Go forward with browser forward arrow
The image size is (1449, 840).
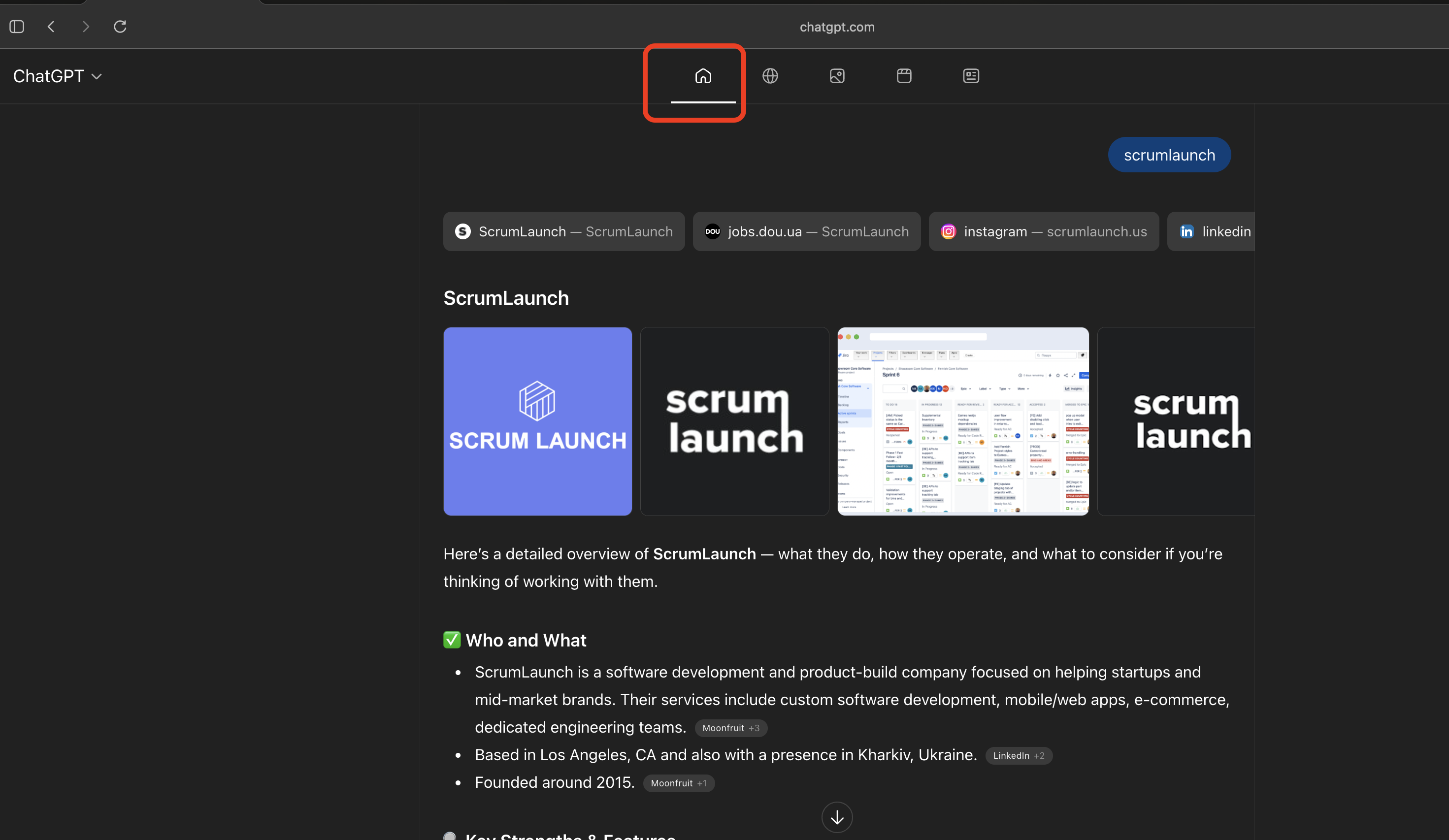pos(86,27)
